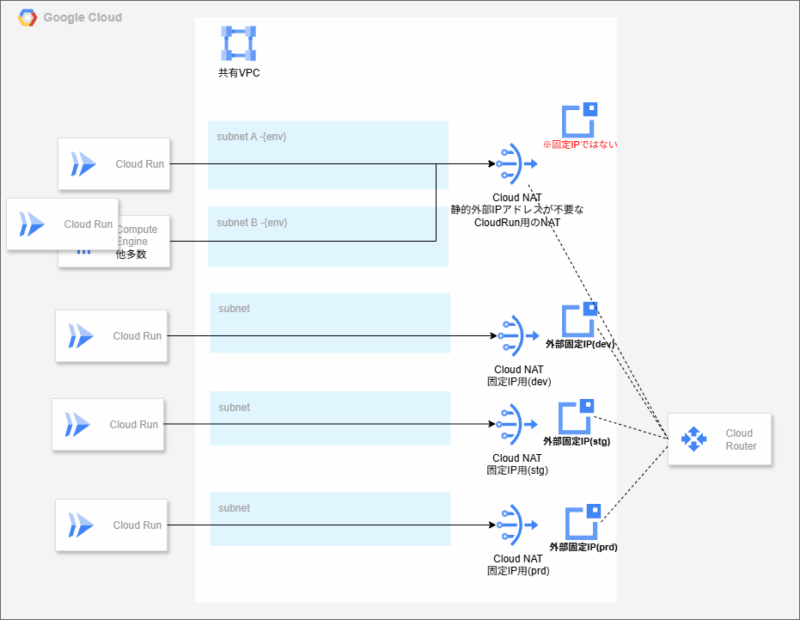
Task: Select the "Cloud Run" text on the dev row card
Action: pyautogui.click(x=137, y=336)
